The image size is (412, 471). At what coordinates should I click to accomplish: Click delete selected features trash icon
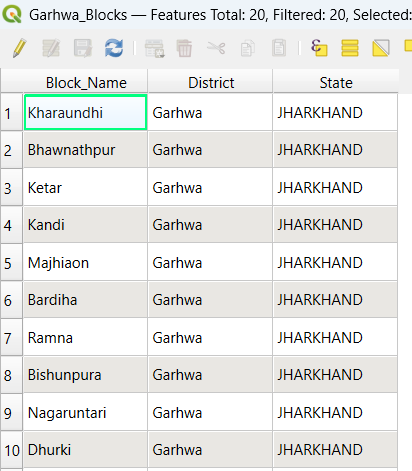(184, 48)
